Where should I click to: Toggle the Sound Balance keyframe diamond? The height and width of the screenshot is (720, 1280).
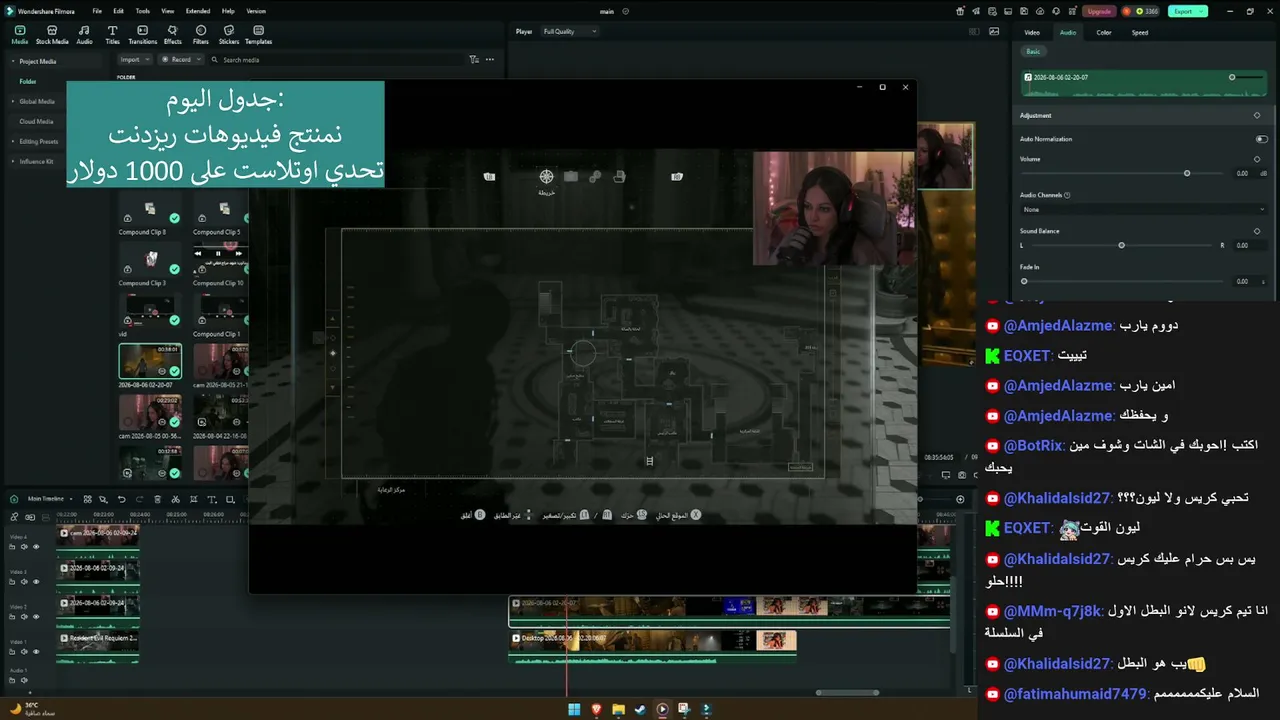pyautogui.click(x=1257, y=231)
